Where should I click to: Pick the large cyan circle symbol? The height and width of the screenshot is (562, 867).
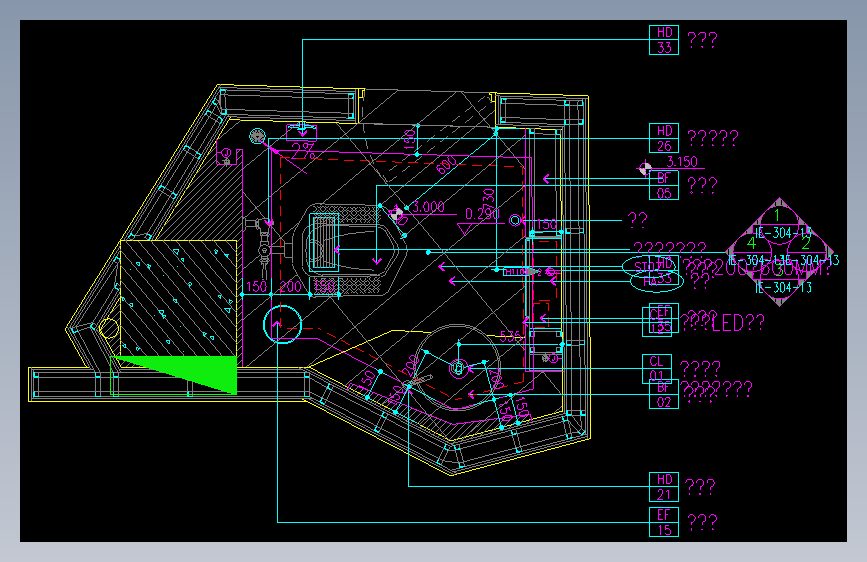click(283, 324)
